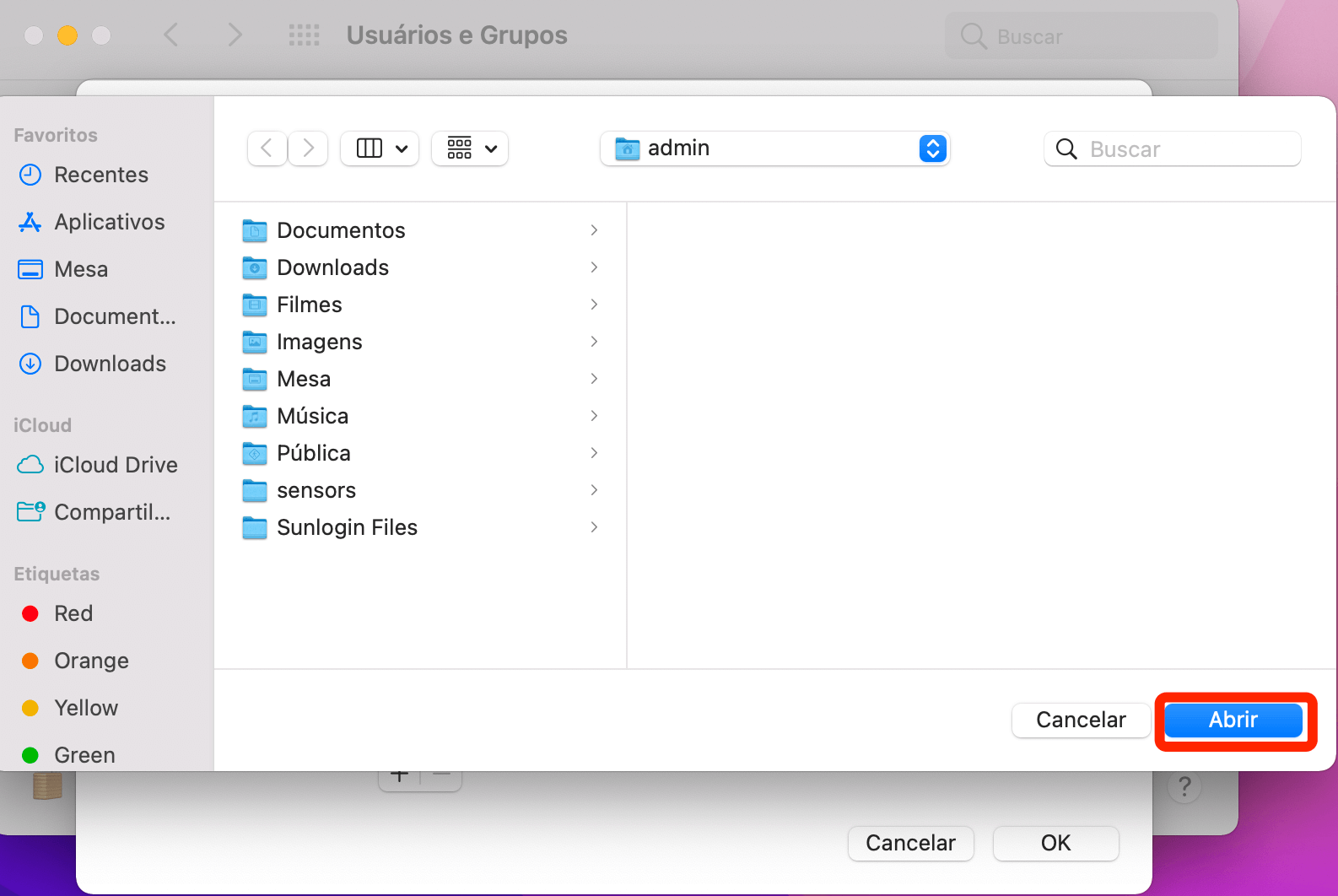Open the item grouping options dropdown

pyautogui.click(x=470, y=148)
